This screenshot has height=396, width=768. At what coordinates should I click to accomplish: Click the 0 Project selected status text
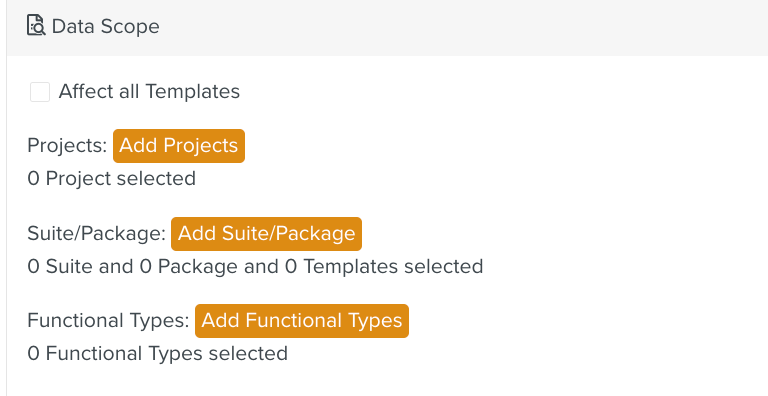point(112,178)
